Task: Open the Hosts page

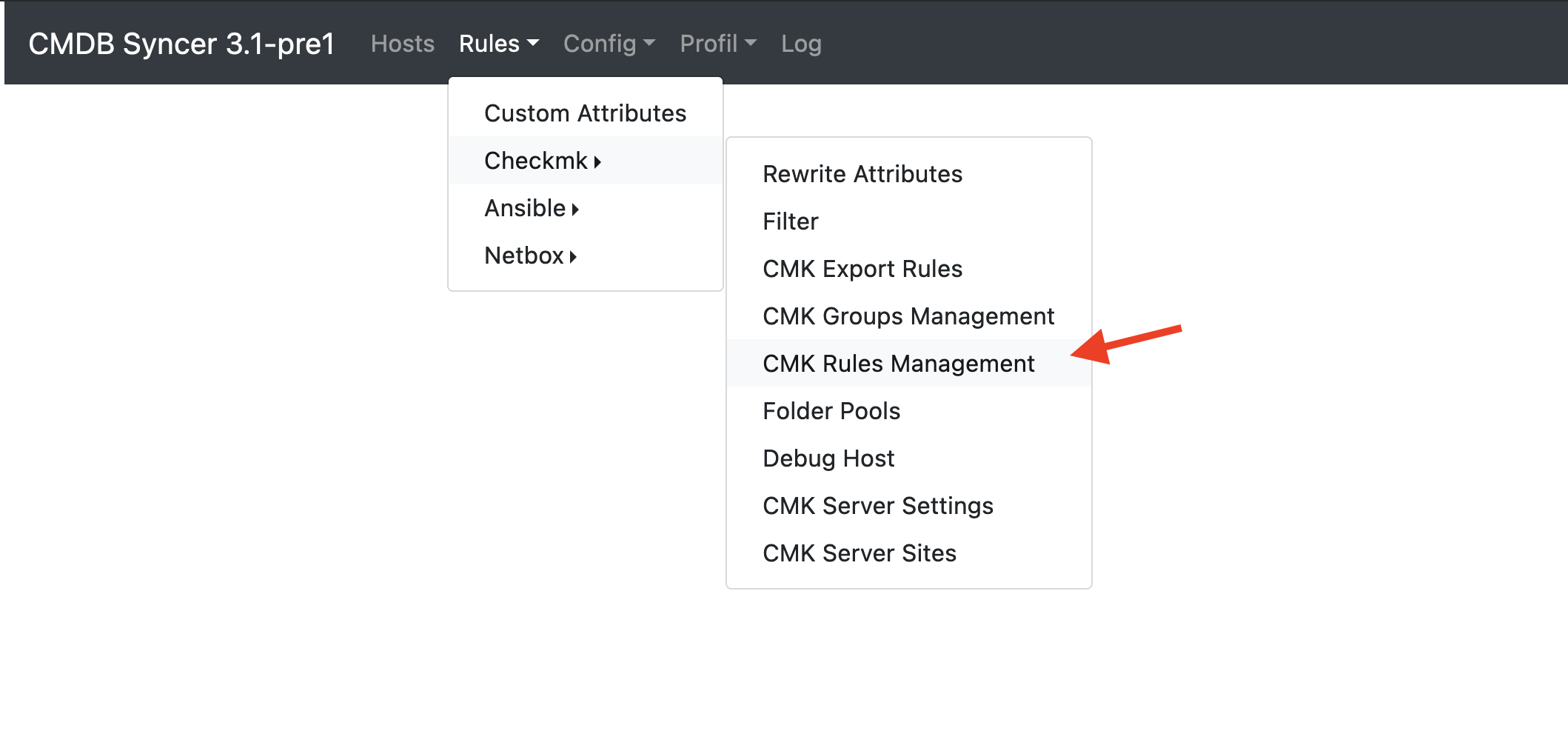Action: pyautogui.click(x=402, y=44)
